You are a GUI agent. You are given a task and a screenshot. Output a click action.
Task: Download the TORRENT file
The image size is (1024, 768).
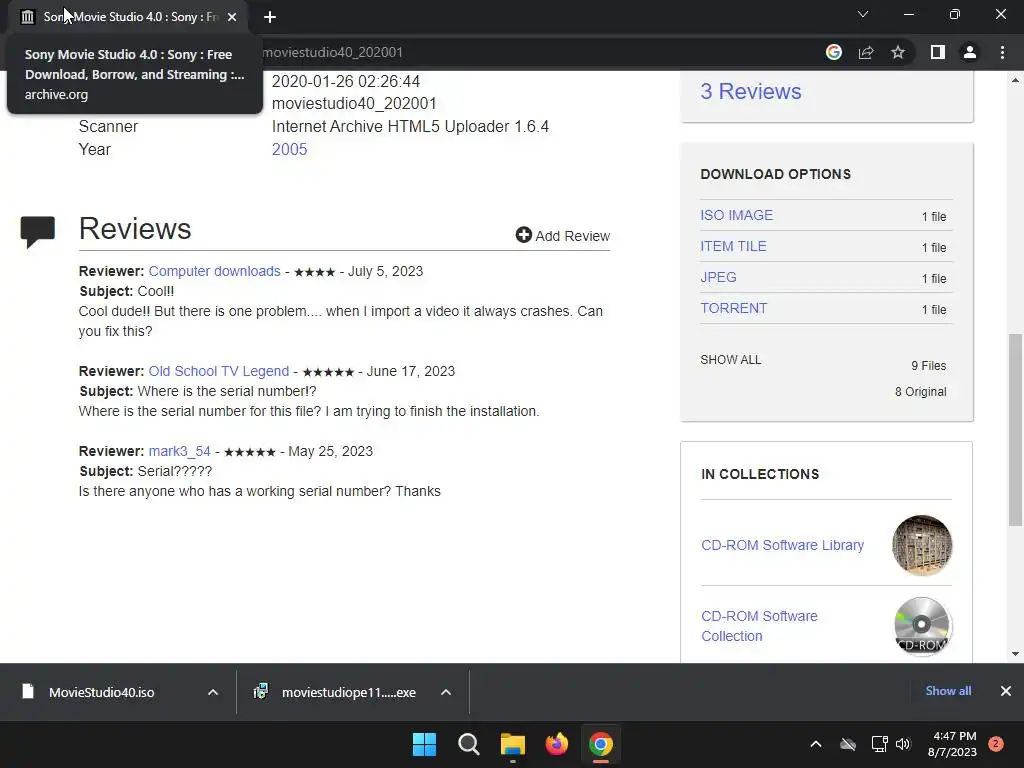[733, 308]
